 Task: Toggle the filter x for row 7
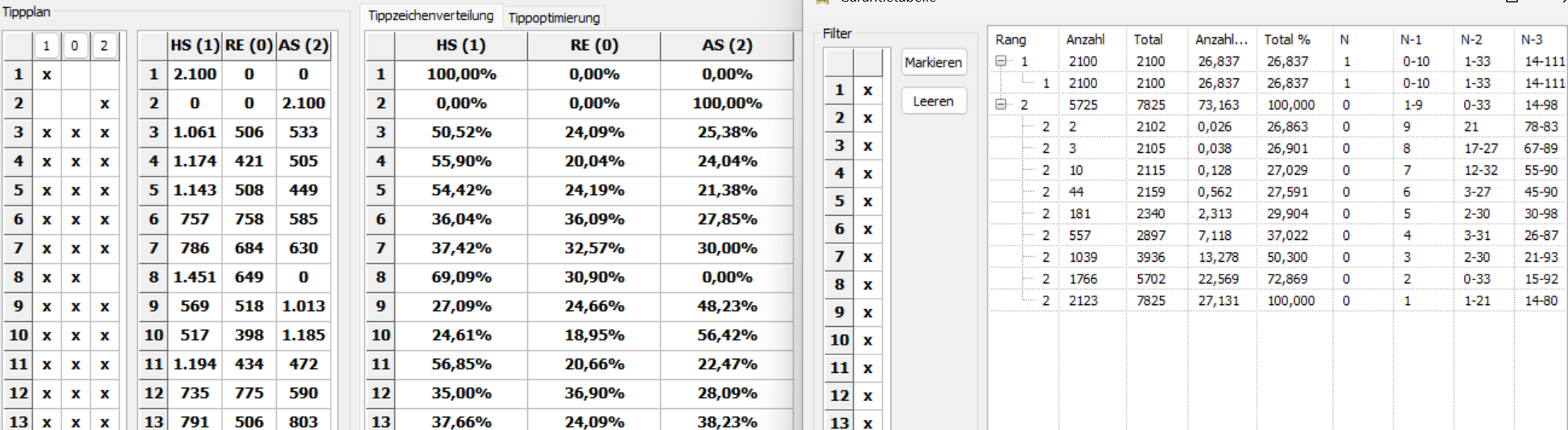[x=868, y=257]
